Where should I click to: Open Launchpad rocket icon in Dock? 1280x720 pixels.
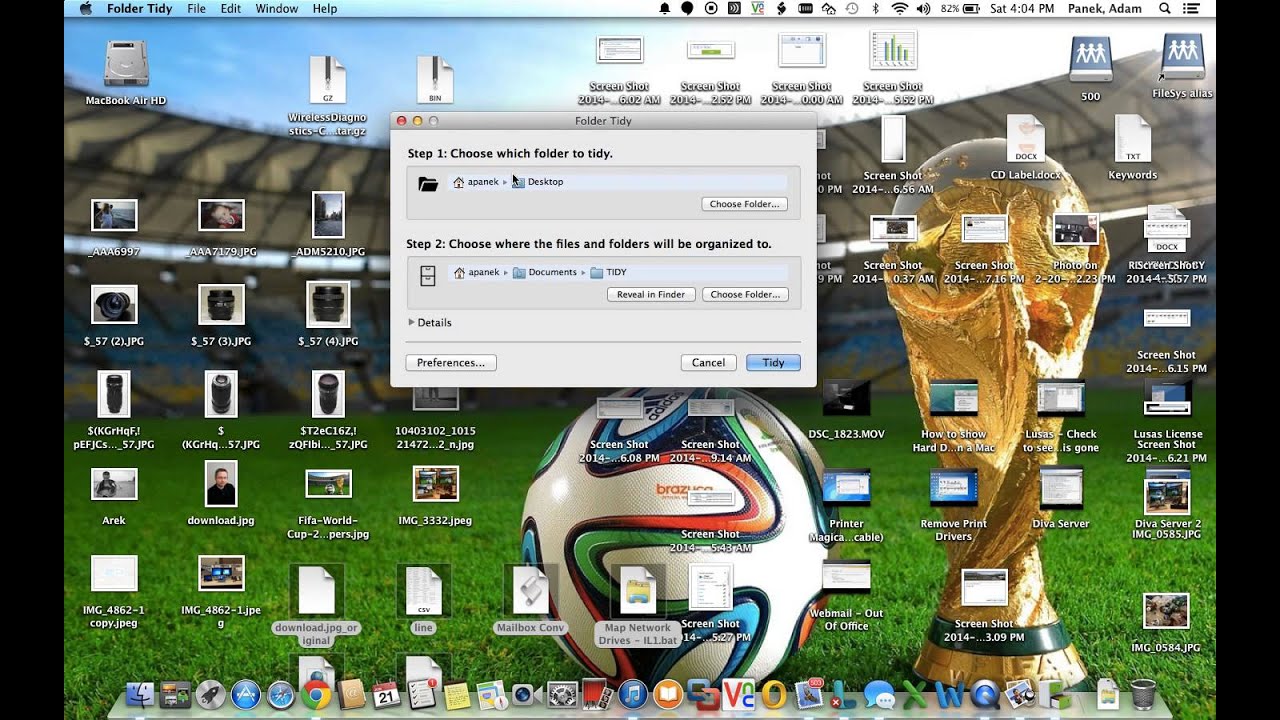210,695
